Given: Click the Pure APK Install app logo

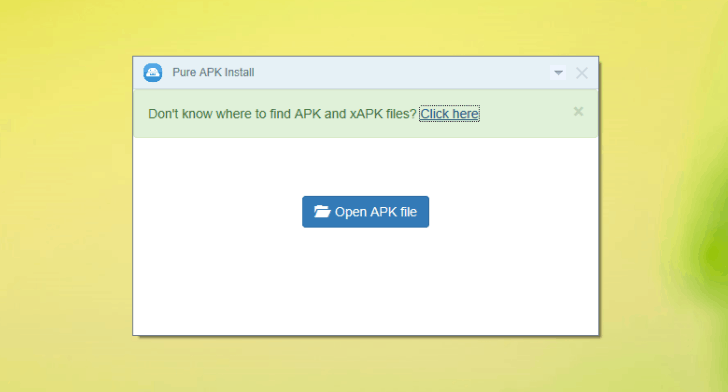Looking at the screenshot, I should (152, 73).
